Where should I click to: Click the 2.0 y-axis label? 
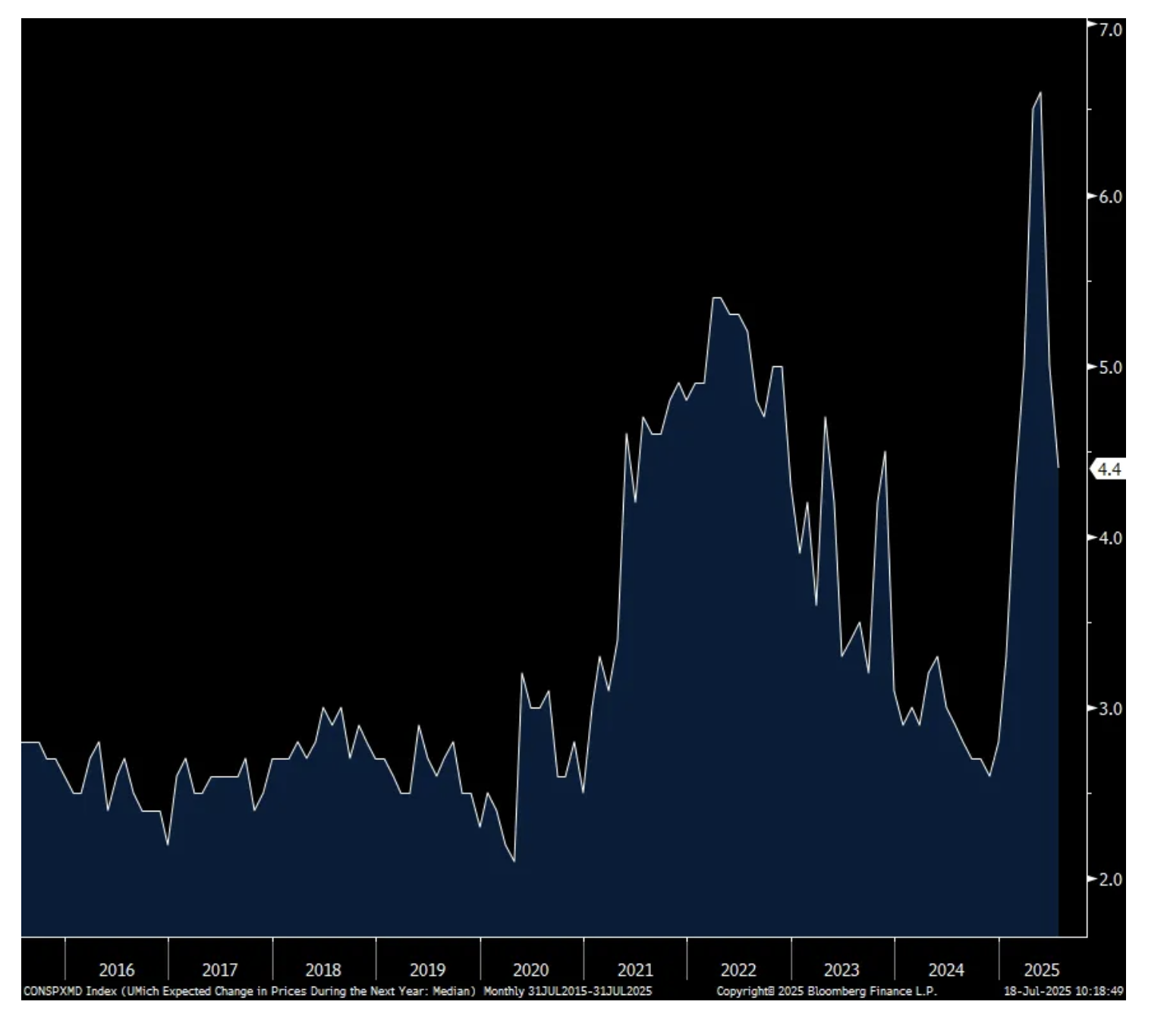click(x=1109, y=879)
